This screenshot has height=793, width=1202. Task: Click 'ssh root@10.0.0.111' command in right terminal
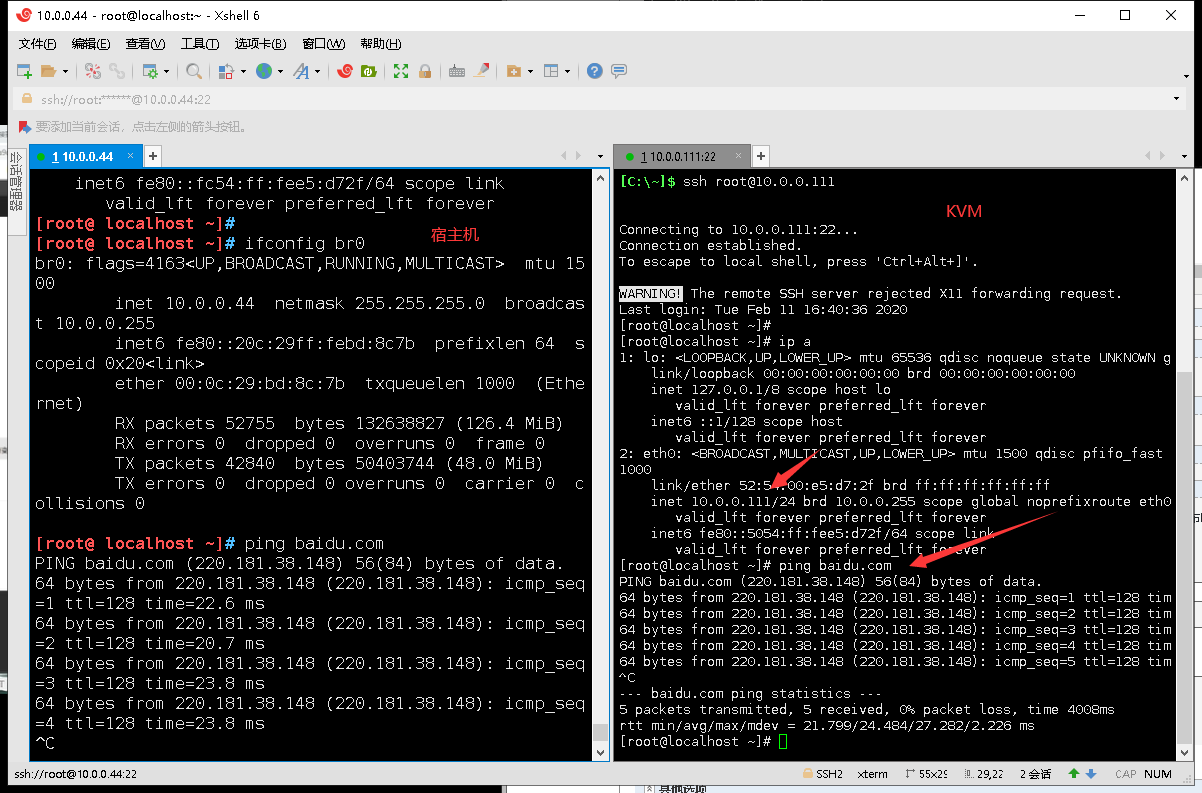758,181
